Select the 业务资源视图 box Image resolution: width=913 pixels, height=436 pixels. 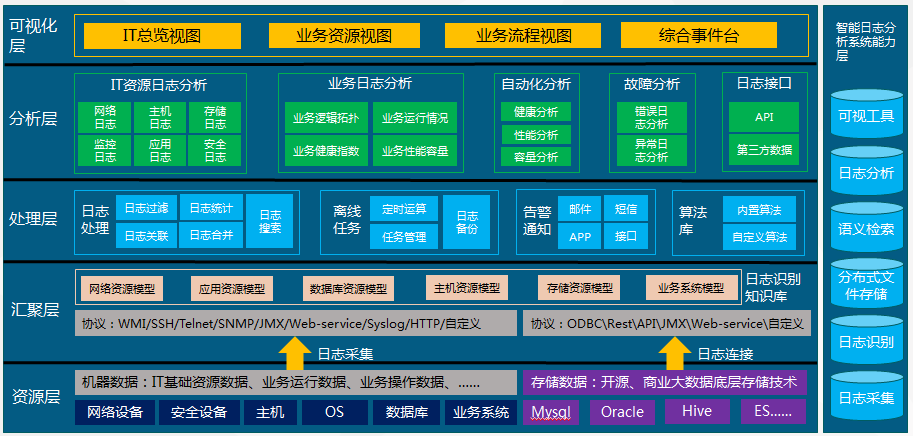[x=344, y=36]
